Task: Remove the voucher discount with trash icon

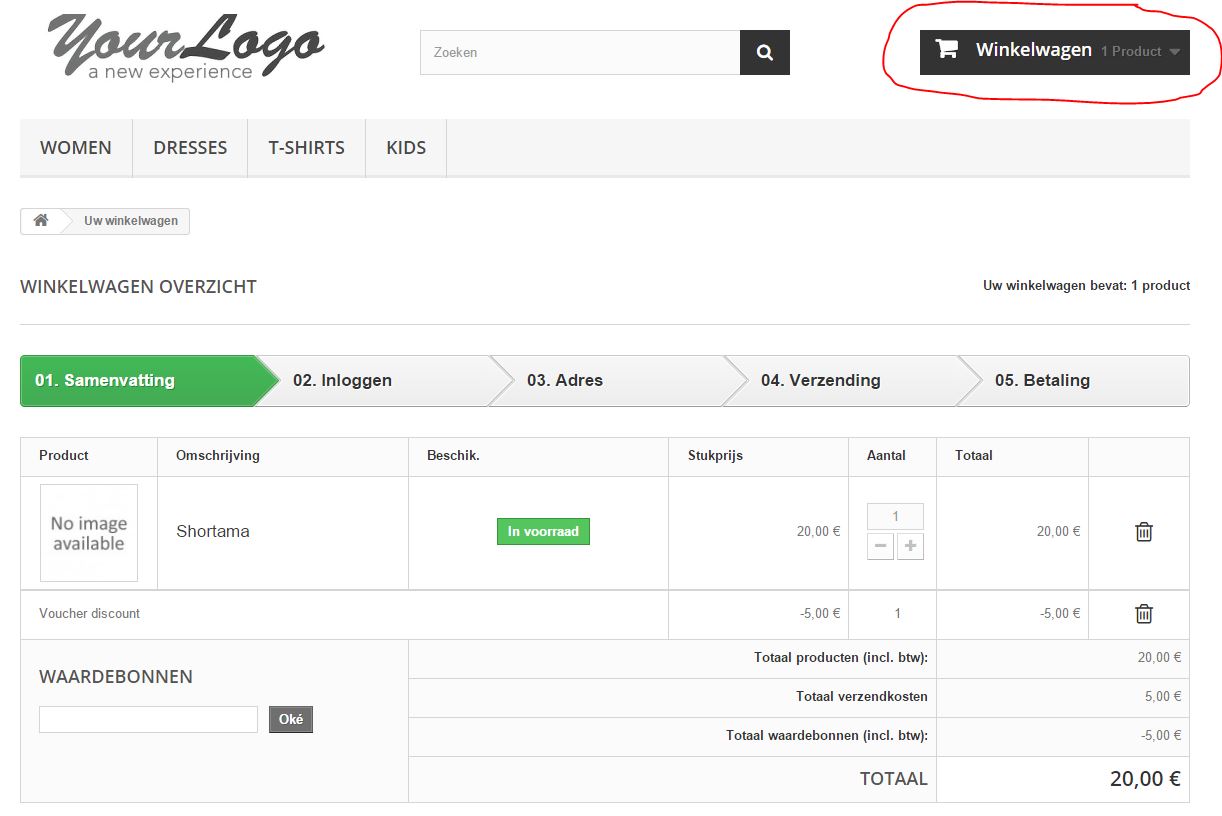Action: tap(1144, 614)
